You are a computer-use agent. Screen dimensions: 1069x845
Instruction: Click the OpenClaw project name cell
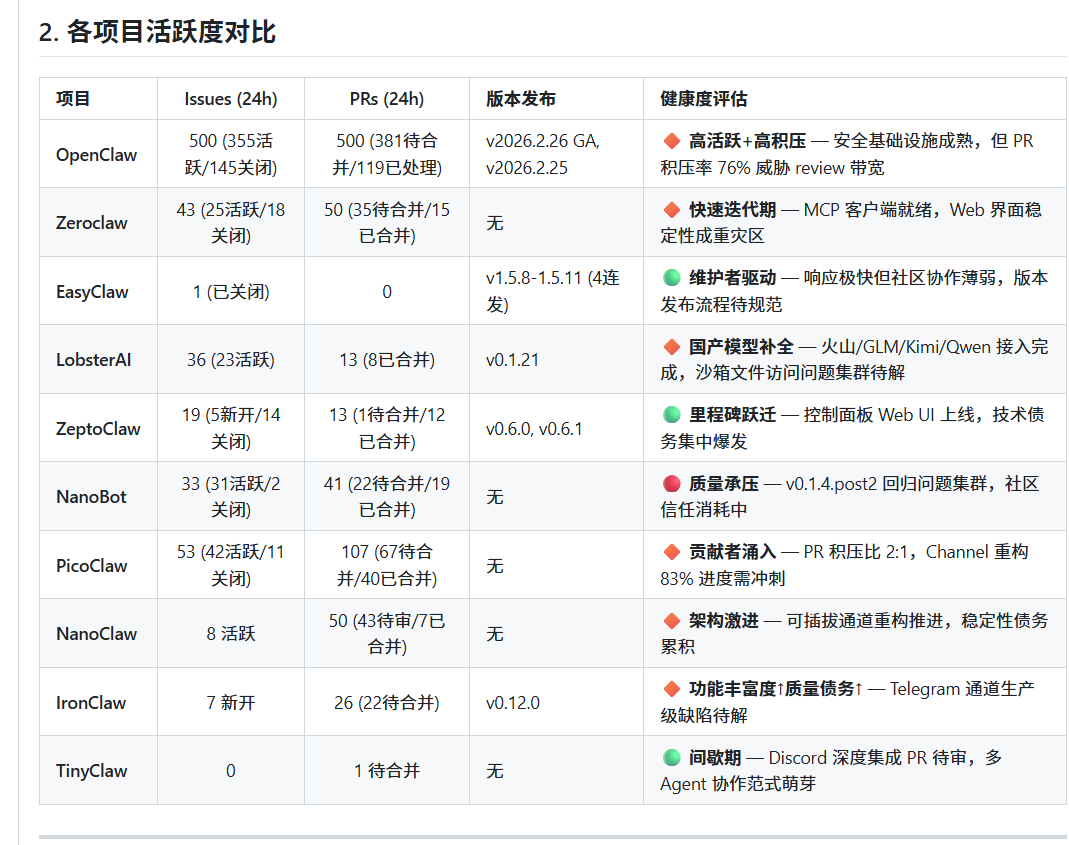[97, 155]
